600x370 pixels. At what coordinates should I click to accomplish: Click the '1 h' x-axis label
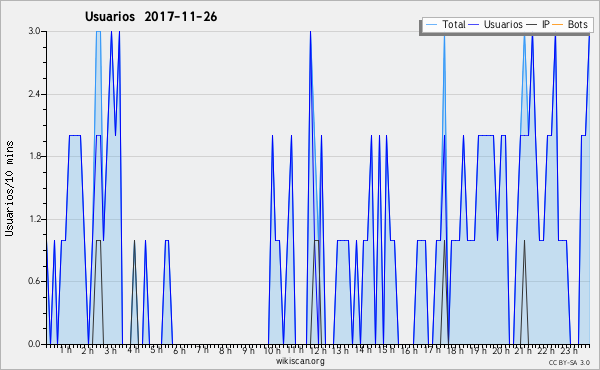[x=65, y=350]
